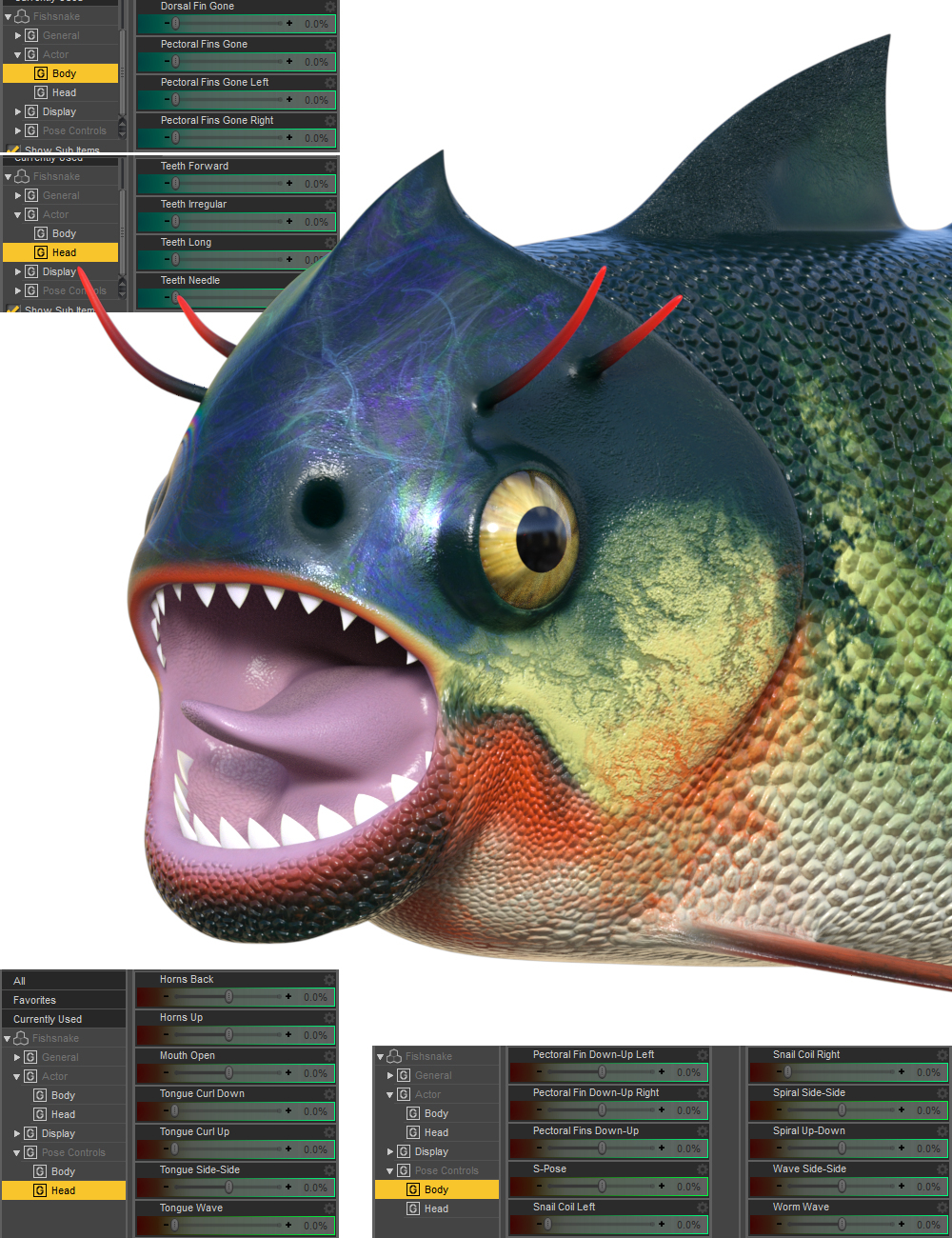Select the All filter category
The image size is (952, 1238).
pos(64,981)
